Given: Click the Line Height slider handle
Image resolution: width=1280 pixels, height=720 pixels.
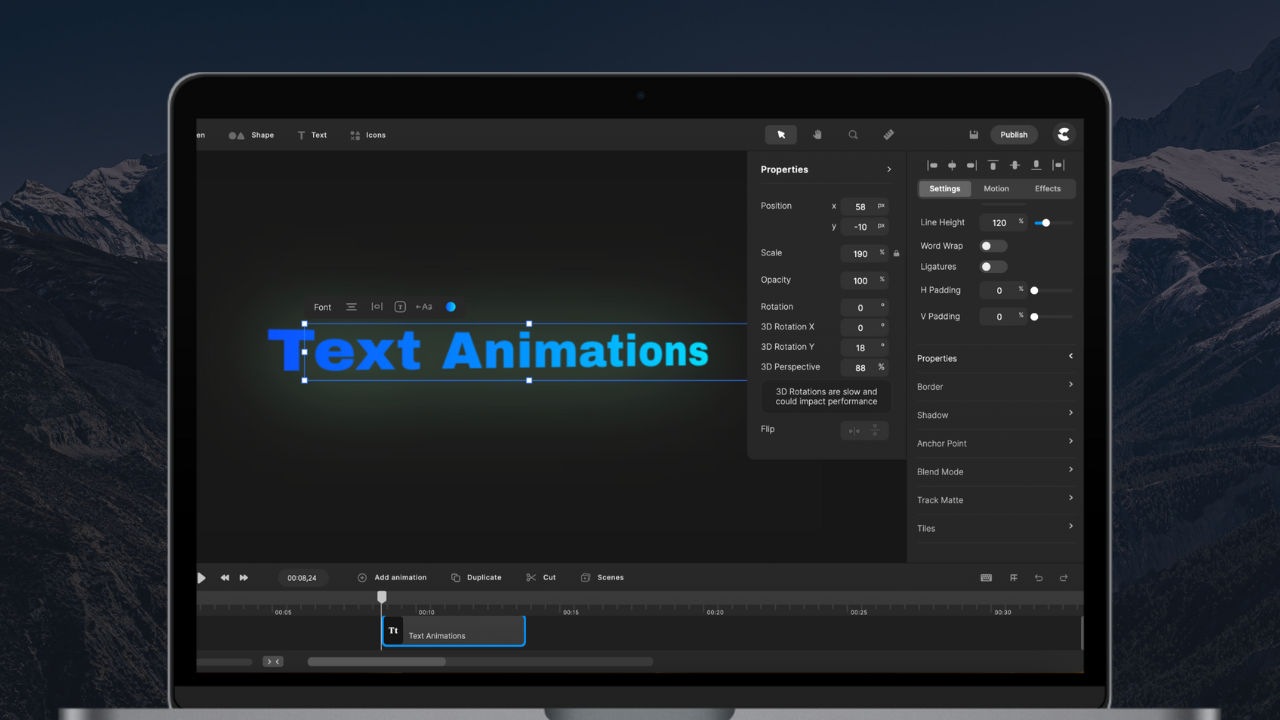Looking at the screenshot, I should (1046, 223).
